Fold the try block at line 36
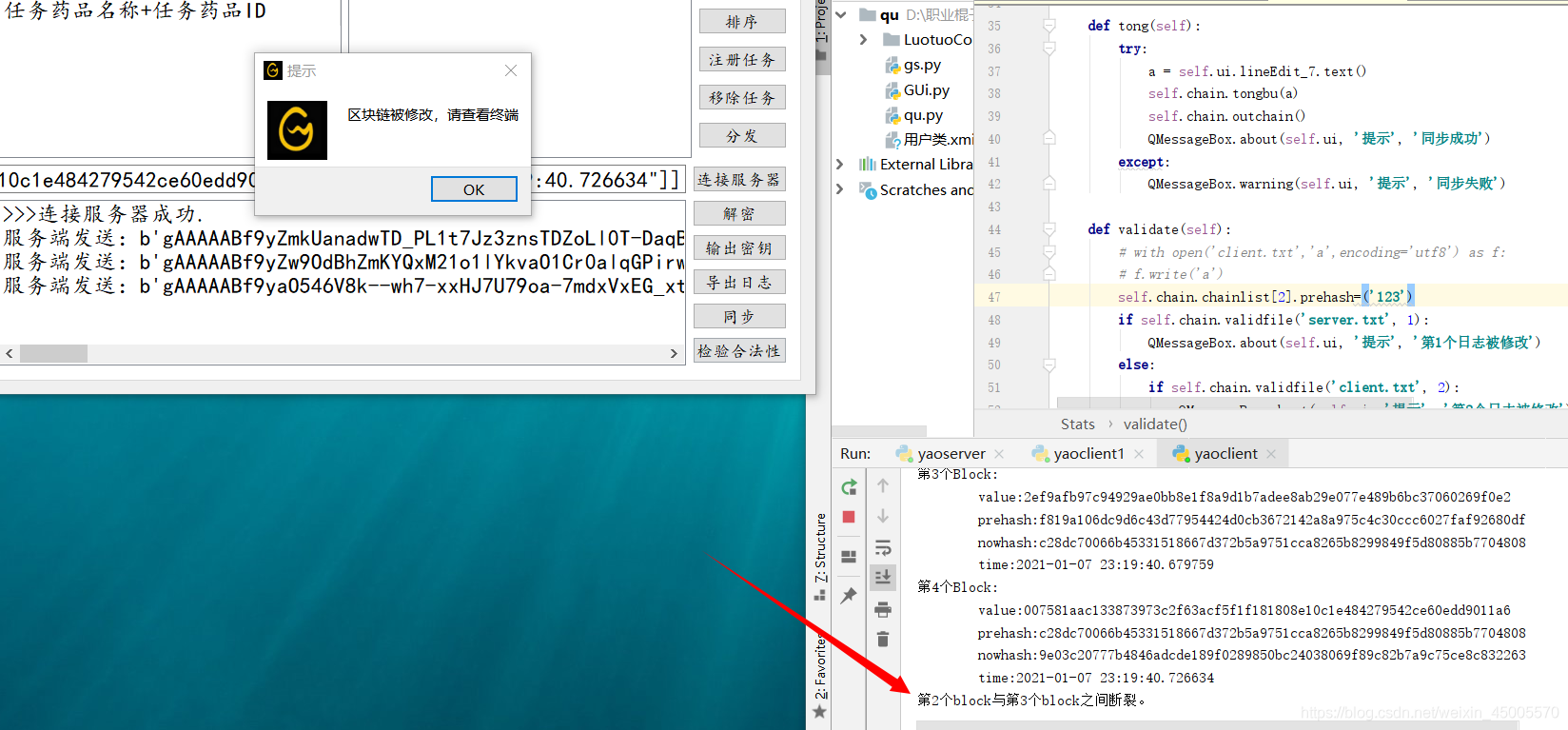The width and height of the screenshot is (1568, 730). (x=1049, y=49)
